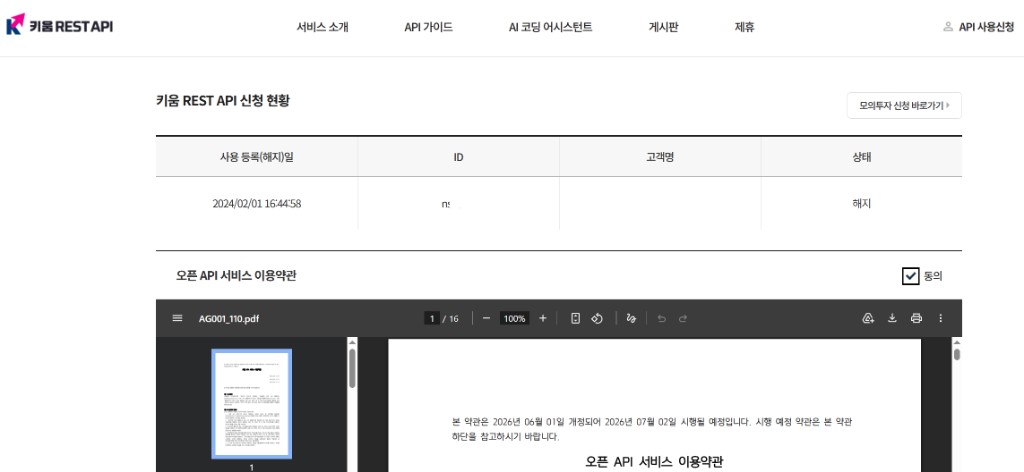The width and height of the screenshot is (1024, 472).
Task: Click the API 사용신청 link
Action: coord(986,27)
